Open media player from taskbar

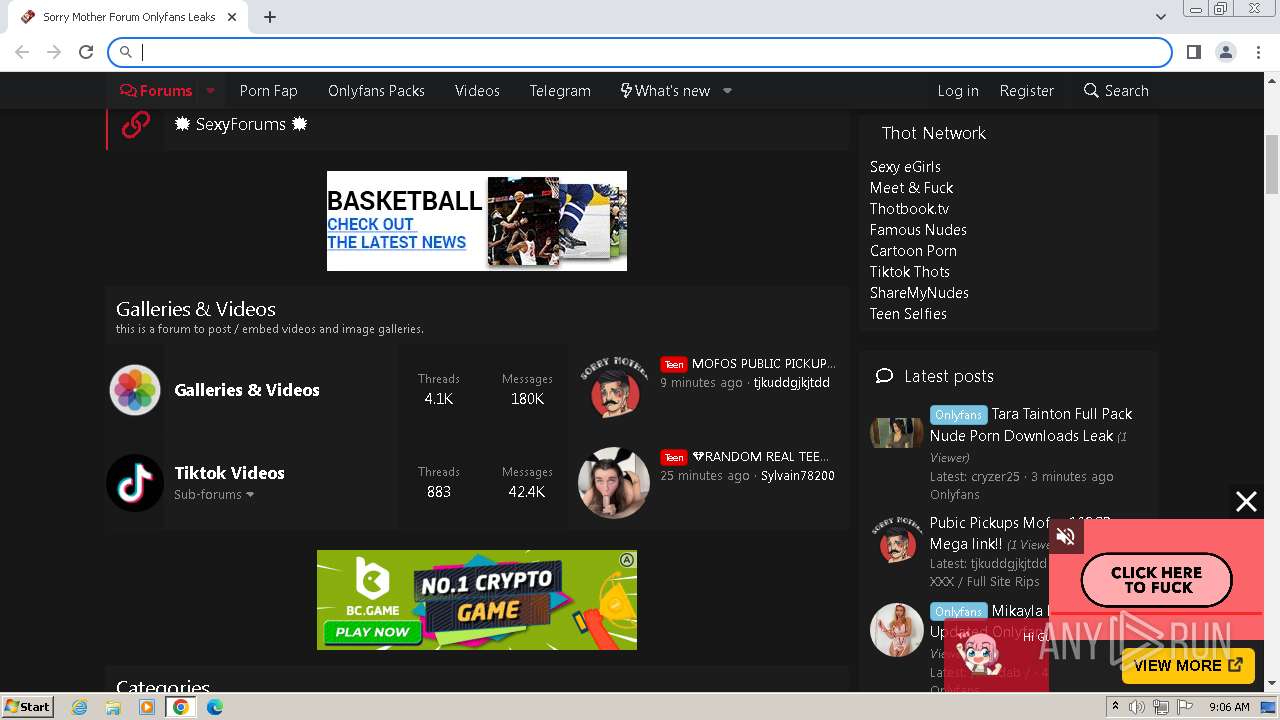[147, 707]
